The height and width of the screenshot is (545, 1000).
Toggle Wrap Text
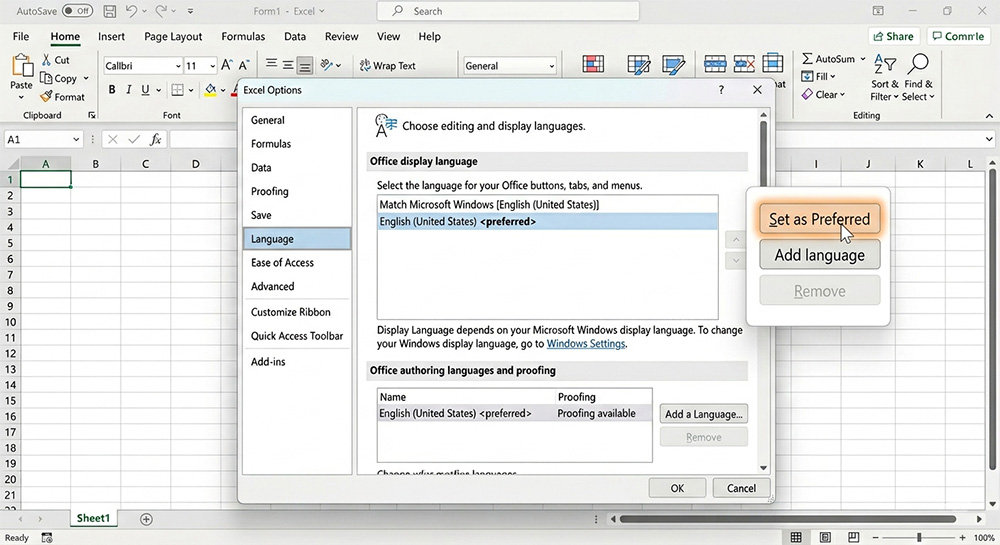388,66
